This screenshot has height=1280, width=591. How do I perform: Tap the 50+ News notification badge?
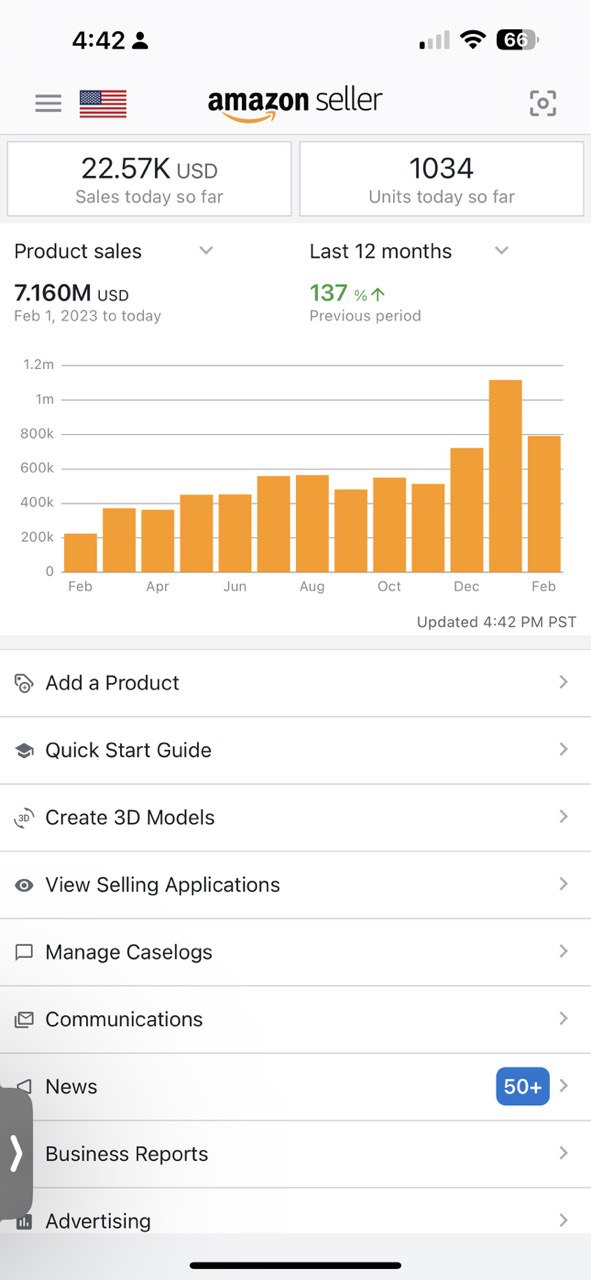point(523,1087)
